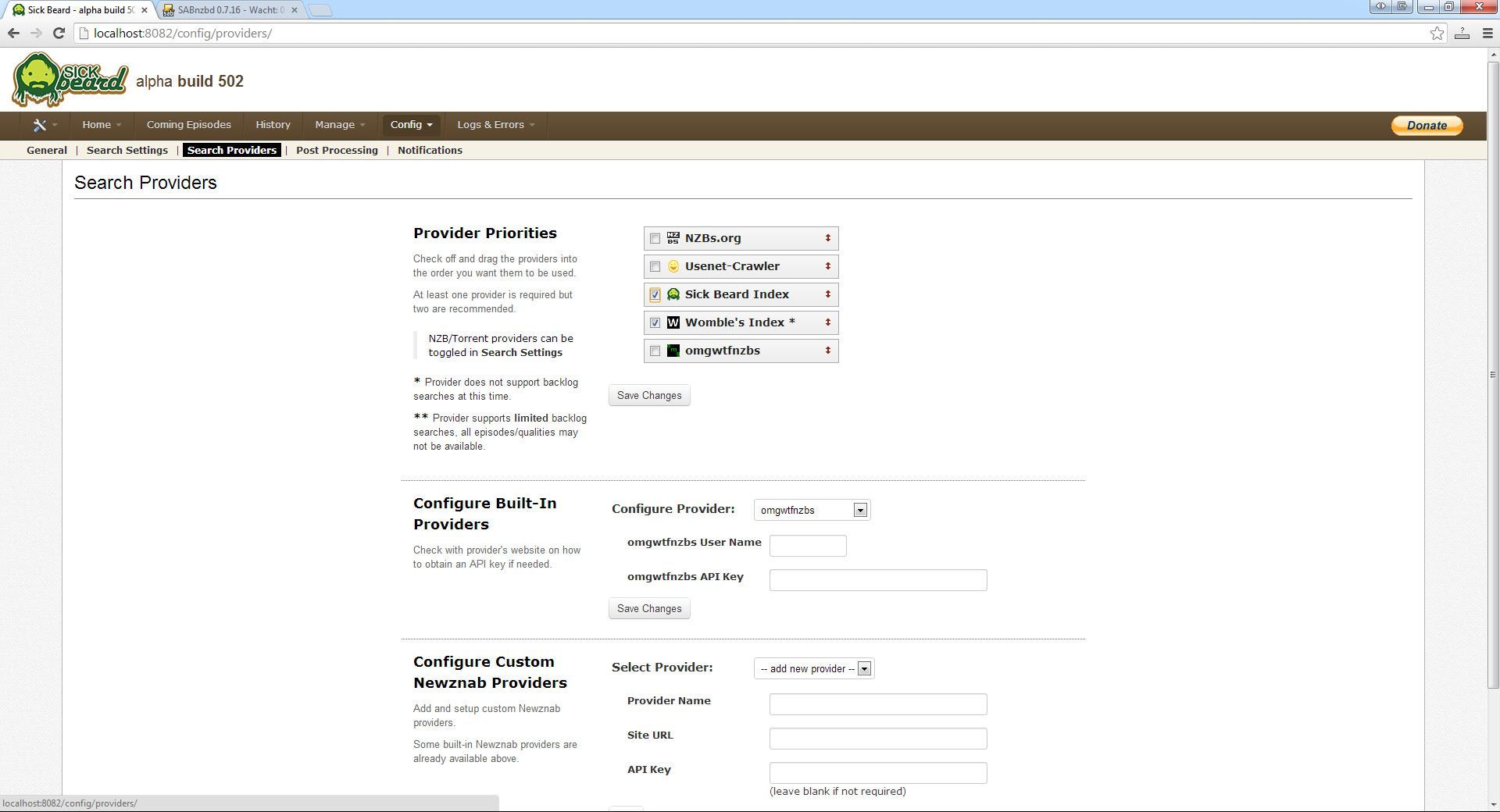Screen dimensions: 1500x812
Task: Click the page vertical scrollbar
Action: pos(1493,375)
